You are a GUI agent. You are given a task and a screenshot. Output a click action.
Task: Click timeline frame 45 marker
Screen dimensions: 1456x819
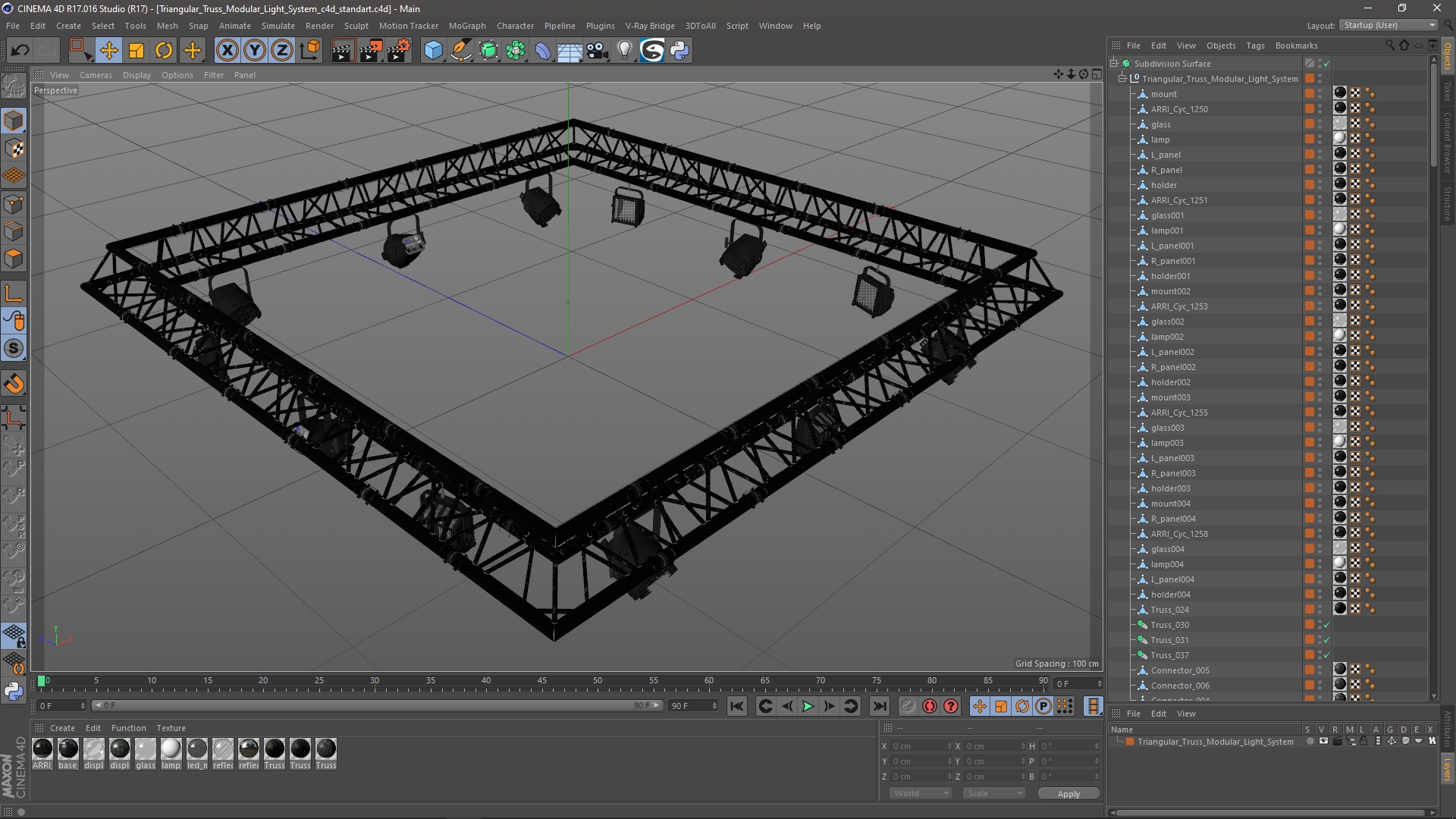[x=541, y=682]
